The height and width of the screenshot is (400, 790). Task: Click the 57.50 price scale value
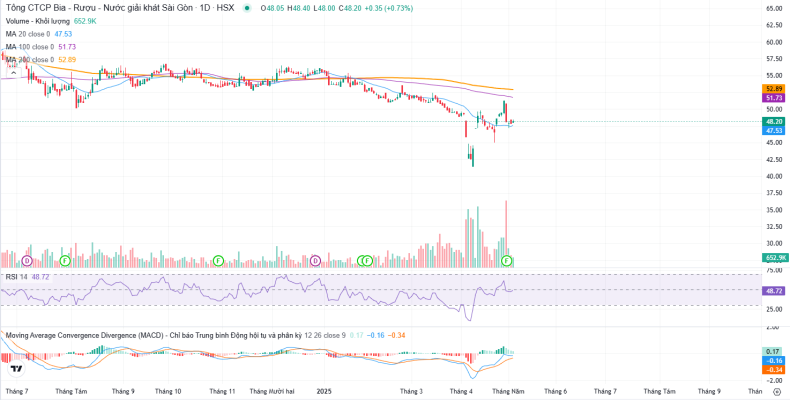pyautogui.click(x=774, y=59)
